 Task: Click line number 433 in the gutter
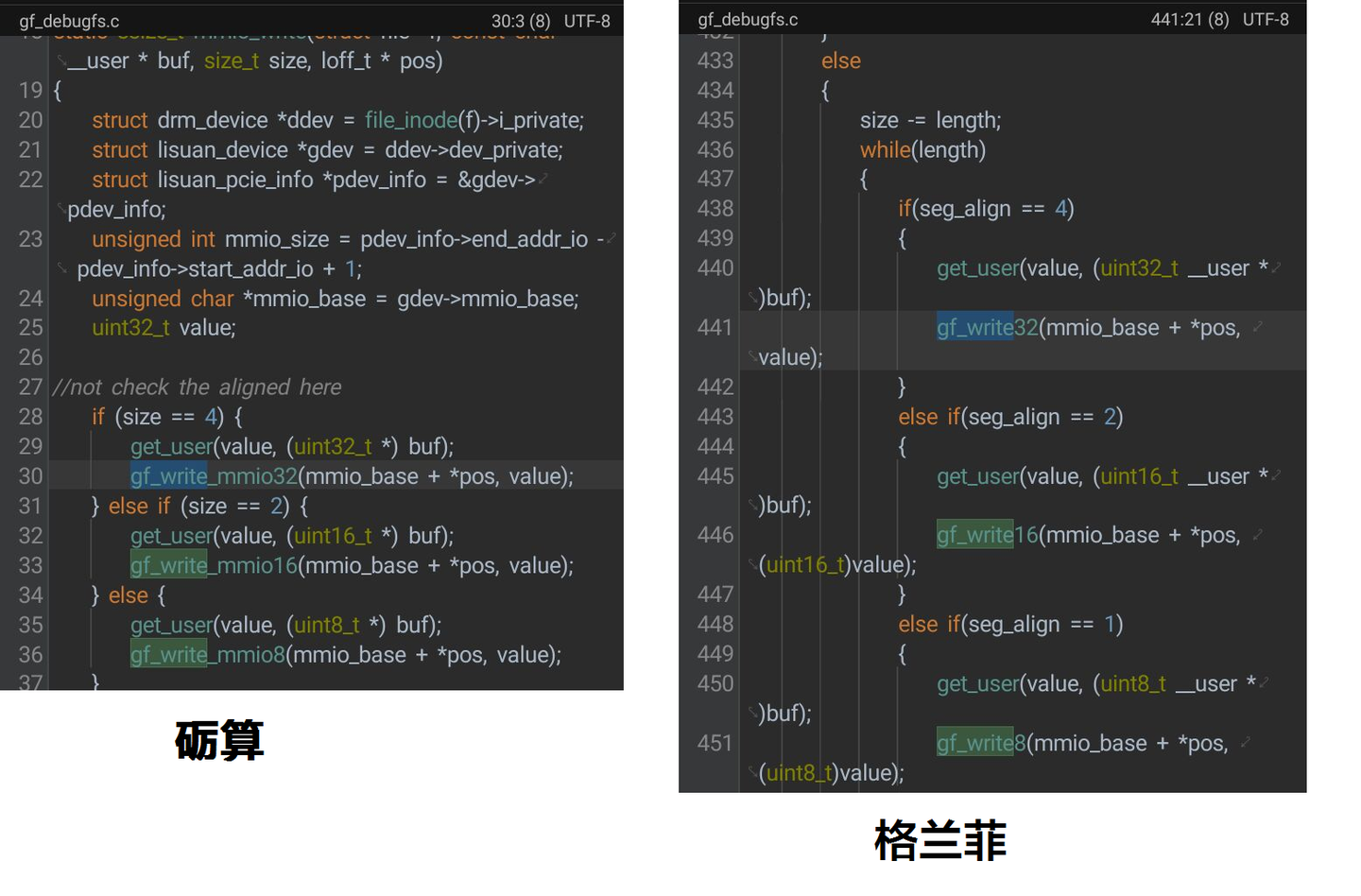(x=715, y=60)
